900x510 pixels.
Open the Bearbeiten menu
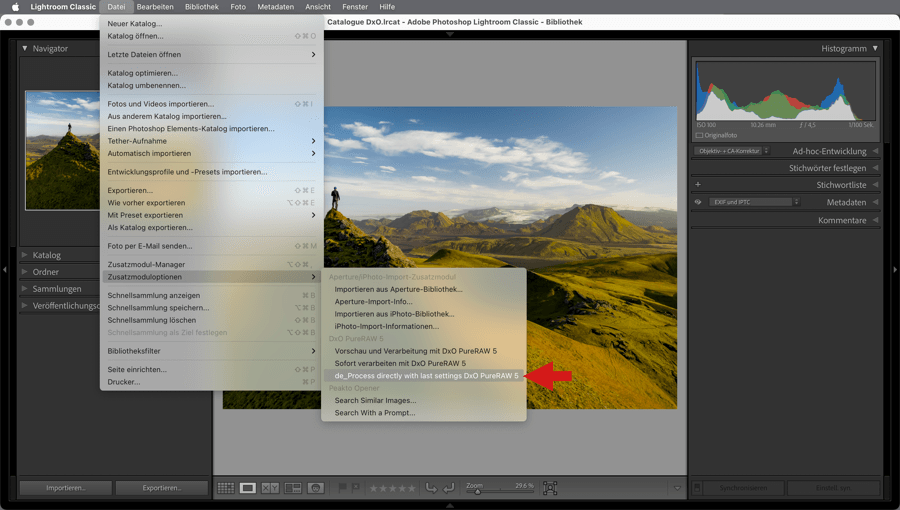(155, 7)
